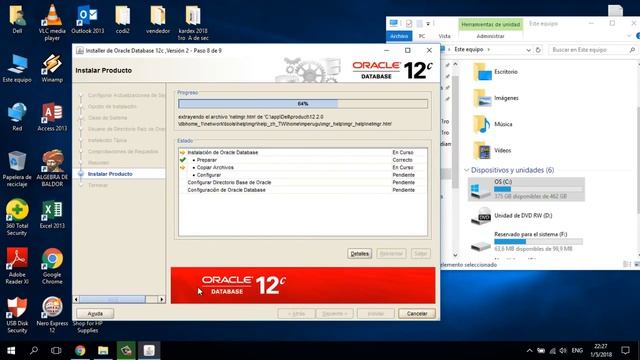640x360 pixels.
Task: Click the 64% installation progress bar
Action: (303, 104)
